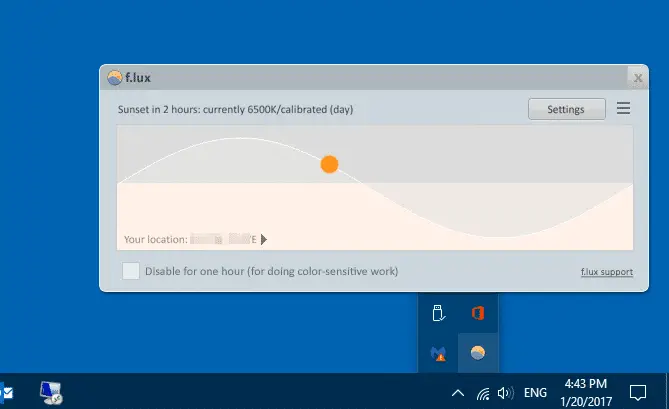Open the Mail app on the taskbar
This screenshot has width=669, height=409.
click(x=7, y=393)
